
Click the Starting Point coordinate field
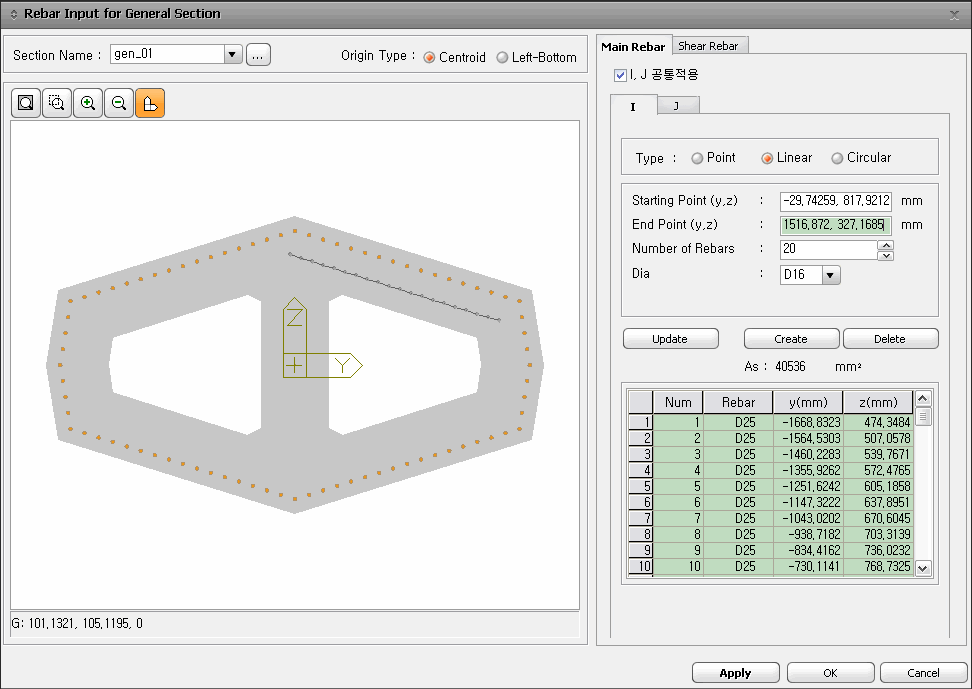pos(836,200)
